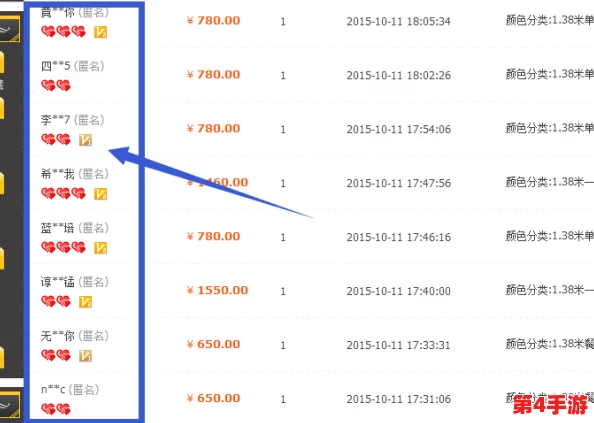
Task: Open buyer name 谭**猛 (匿名)
Action: tap(75, 282)
